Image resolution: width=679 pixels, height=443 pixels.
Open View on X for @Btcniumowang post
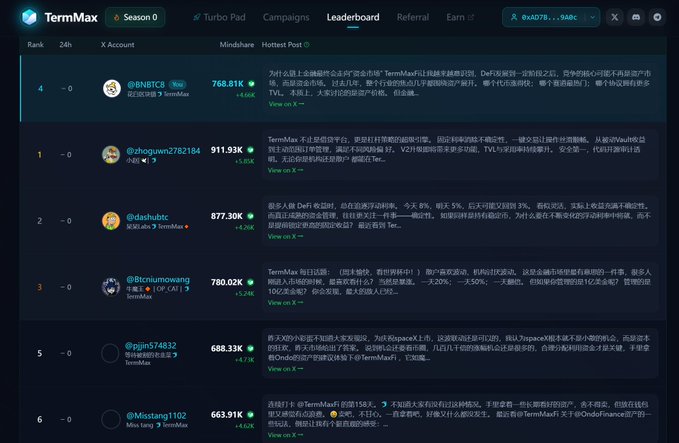pos(285,303)
